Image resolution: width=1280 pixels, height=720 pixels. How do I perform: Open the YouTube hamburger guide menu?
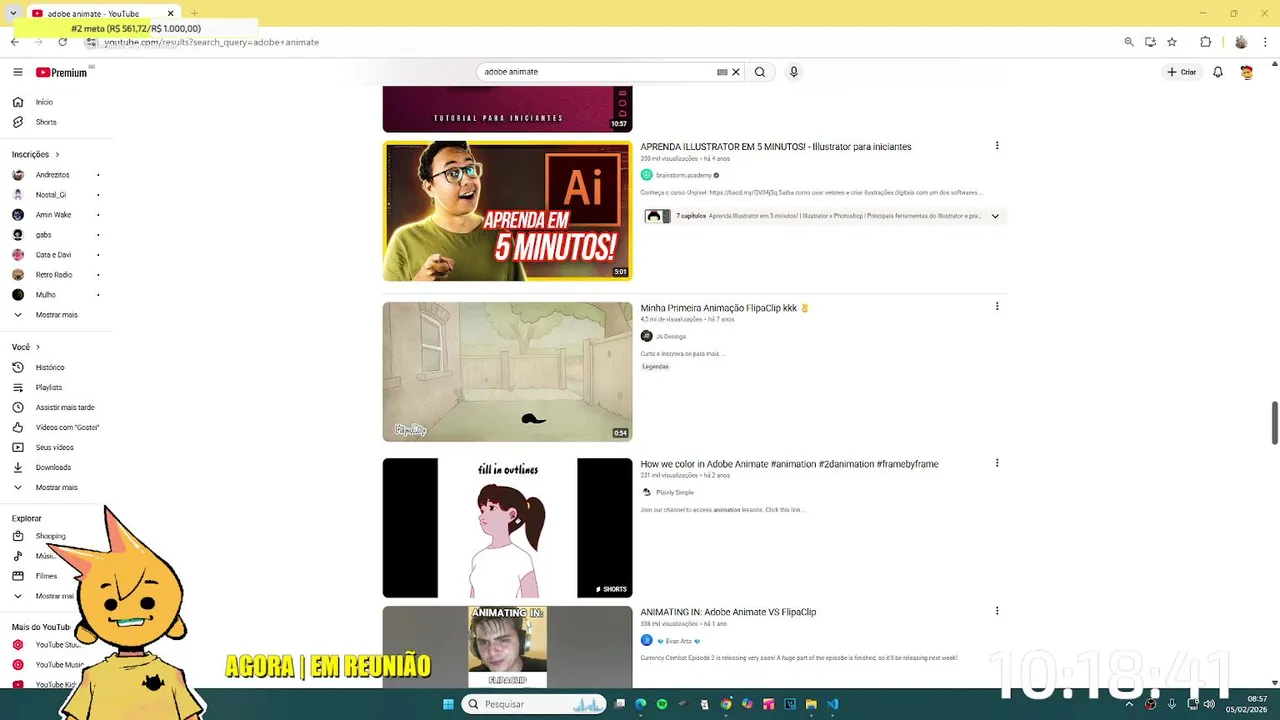click(17, 72)
